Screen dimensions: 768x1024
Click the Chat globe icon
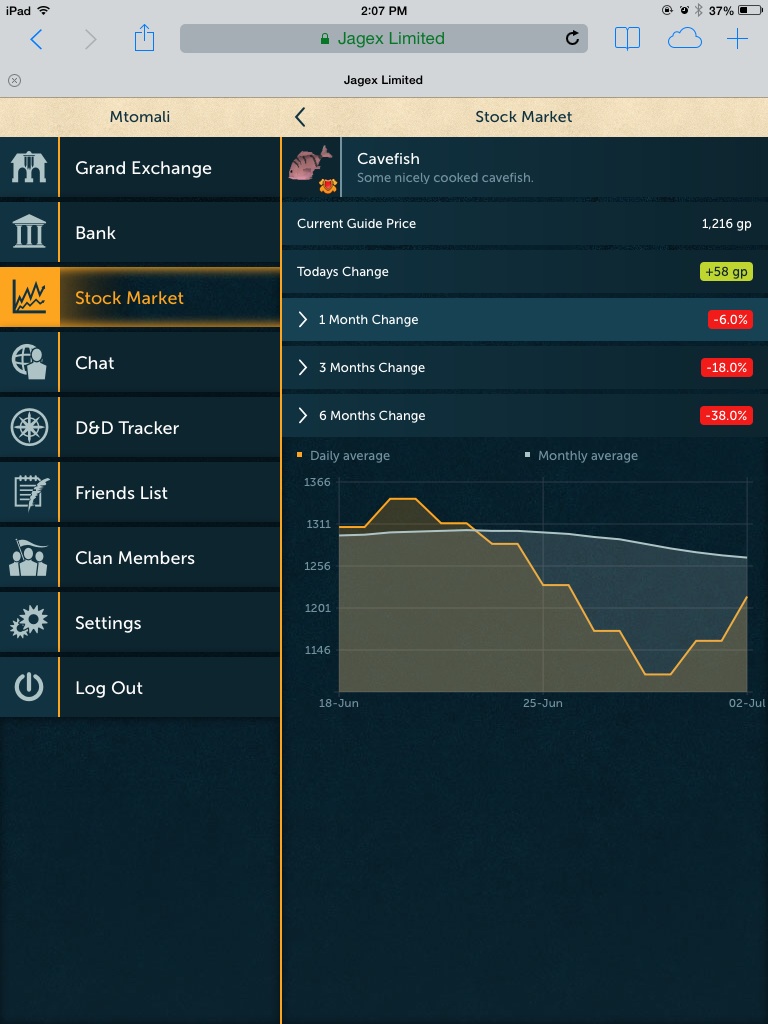pos(29,363)
